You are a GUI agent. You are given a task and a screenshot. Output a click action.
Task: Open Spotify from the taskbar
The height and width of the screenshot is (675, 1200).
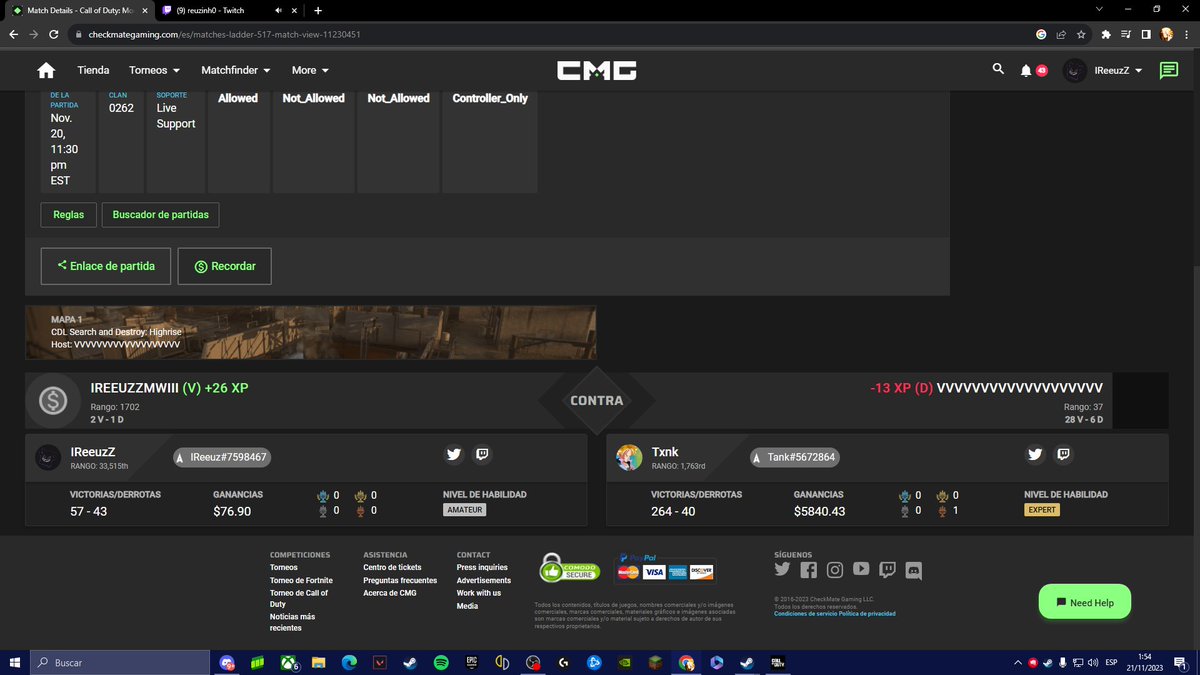[x=441, y=662]
